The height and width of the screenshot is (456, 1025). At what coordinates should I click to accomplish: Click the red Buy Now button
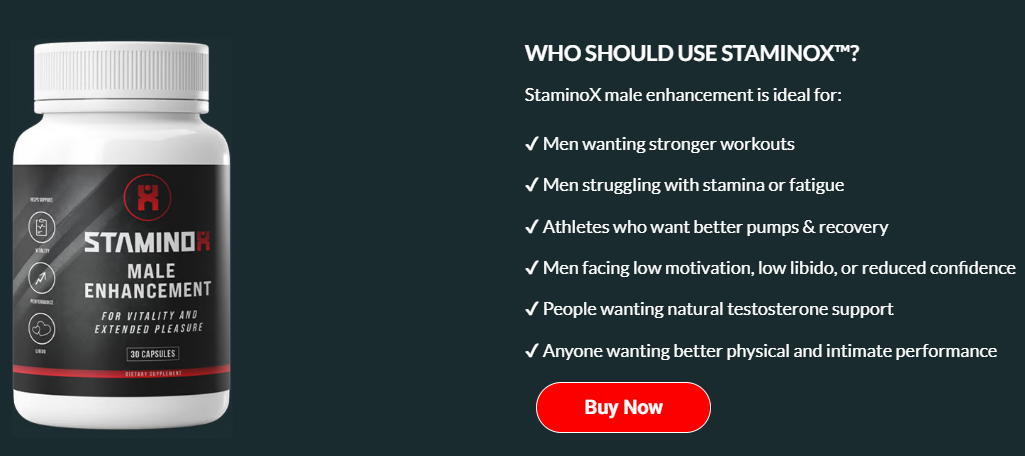[623, 407]
